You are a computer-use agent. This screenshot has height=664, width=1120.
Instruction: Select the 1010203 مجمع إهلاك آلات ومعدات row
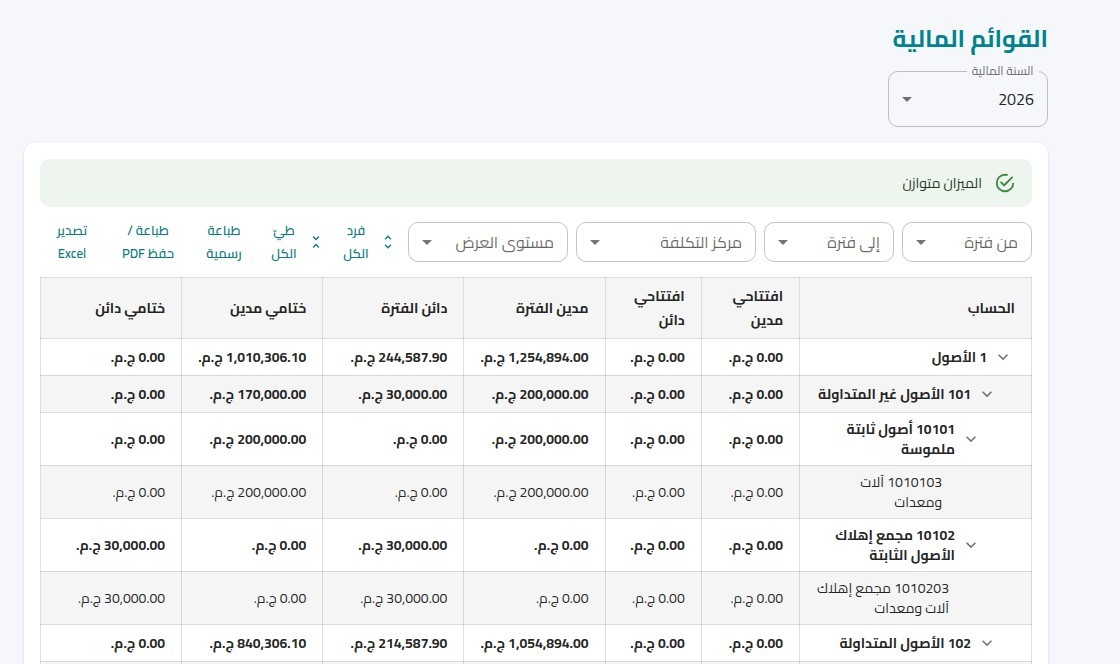(x=536, y=598)
